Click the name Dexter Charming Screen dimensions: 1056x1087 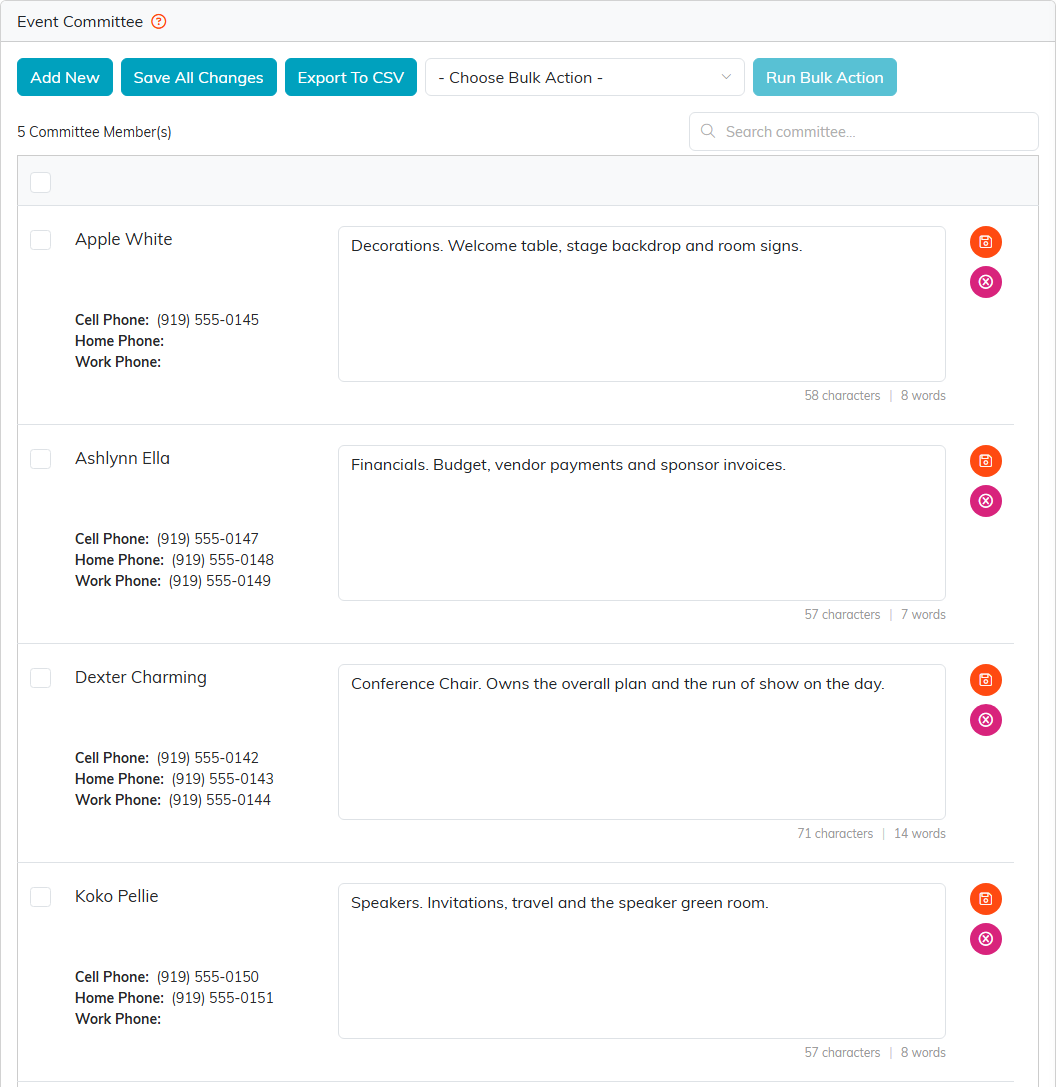pyautogui.click(x=141, y=677)
